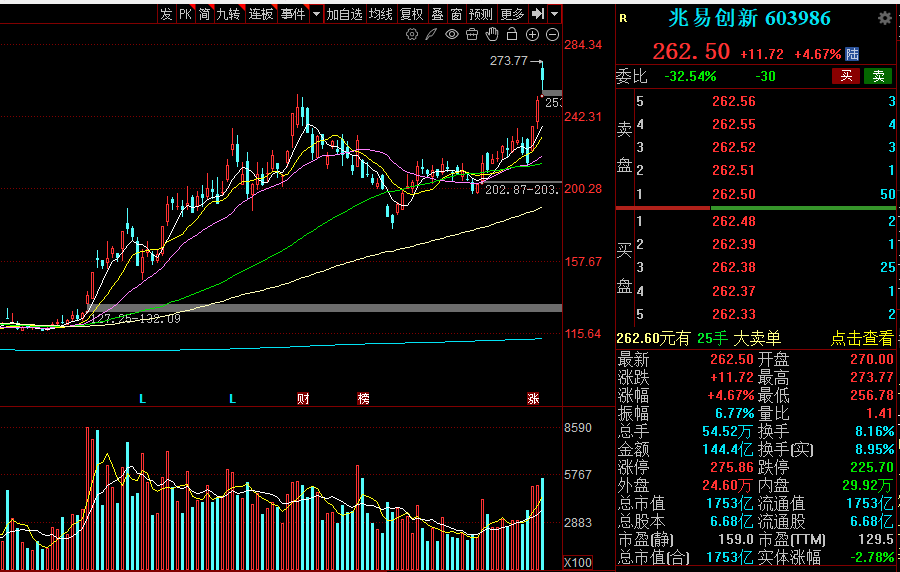Open the 连板 toolbar item
Image resolution: width=900 pixels, height=572 pixels.
(261, 14)
